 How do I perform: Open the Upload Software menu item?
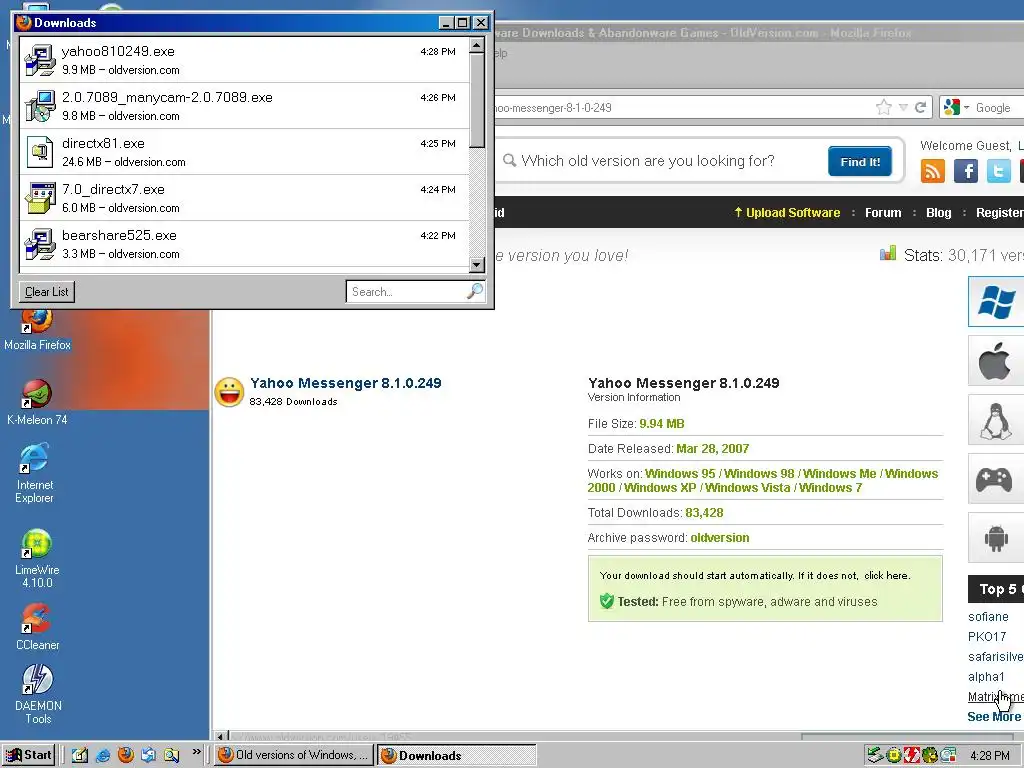tap(787, 212)
